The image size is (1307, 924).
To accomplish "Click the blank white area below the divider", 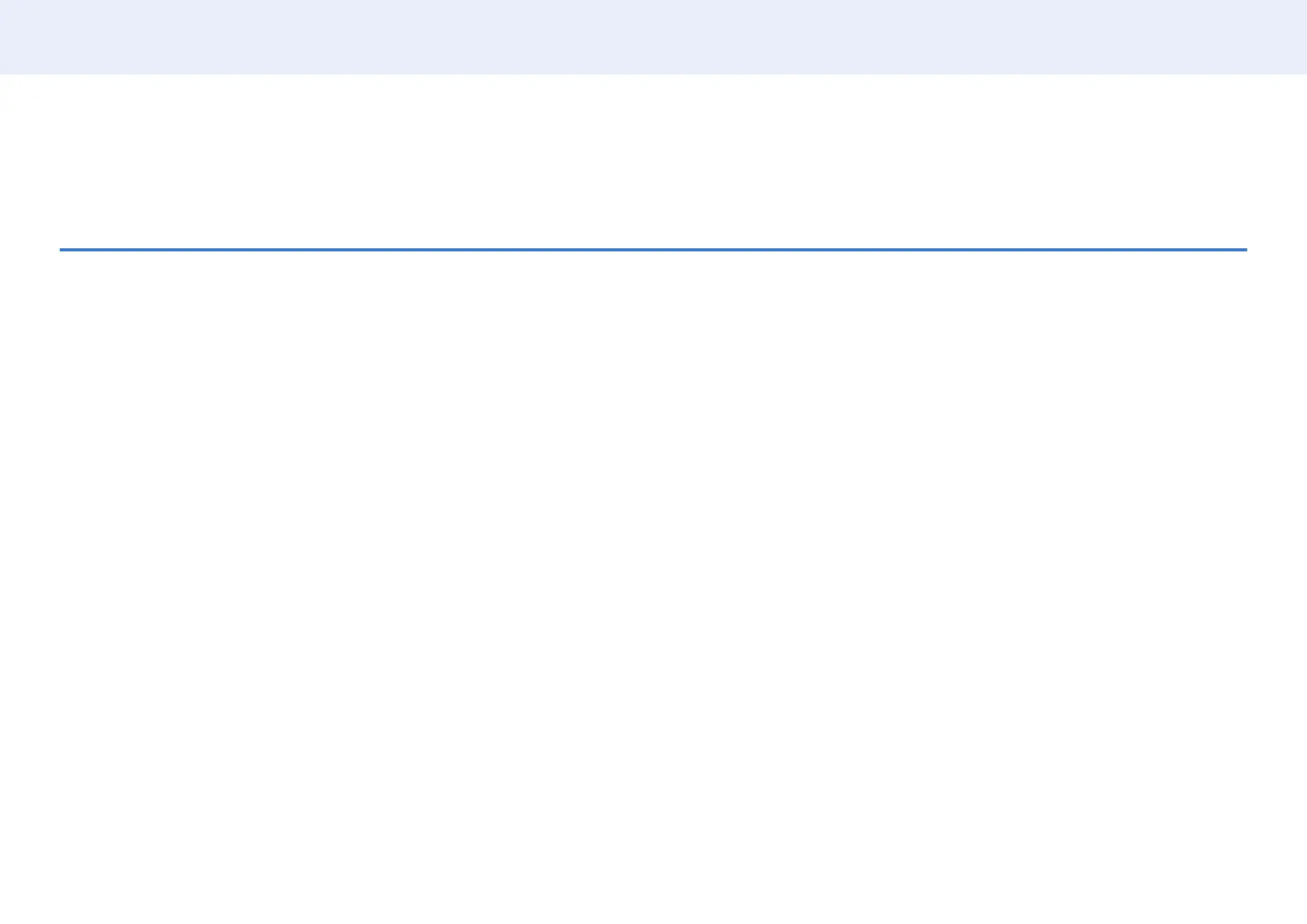I will point(653,582).
